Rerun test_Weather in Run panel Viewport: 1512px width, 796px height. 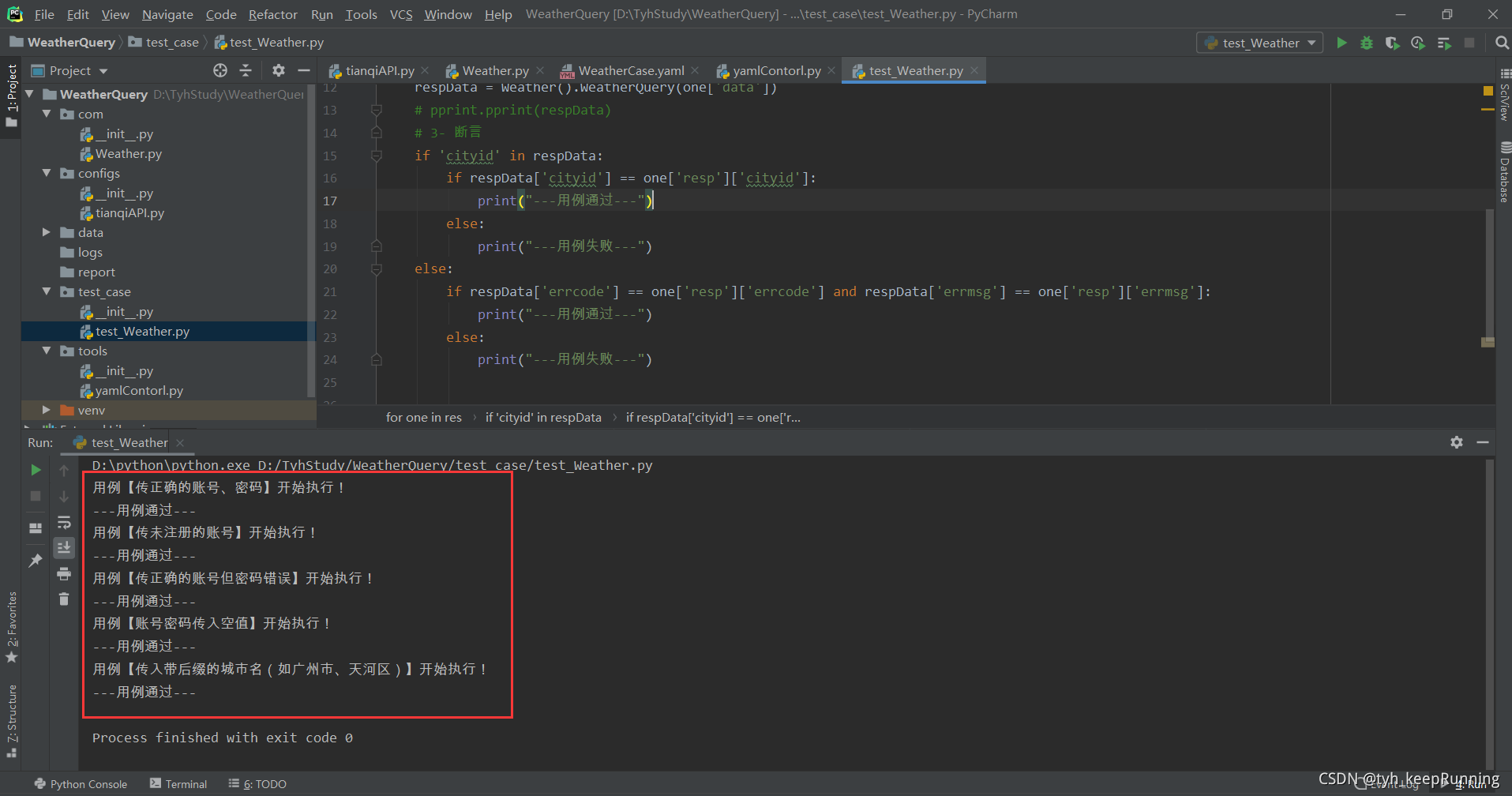[x=36, y=470]
